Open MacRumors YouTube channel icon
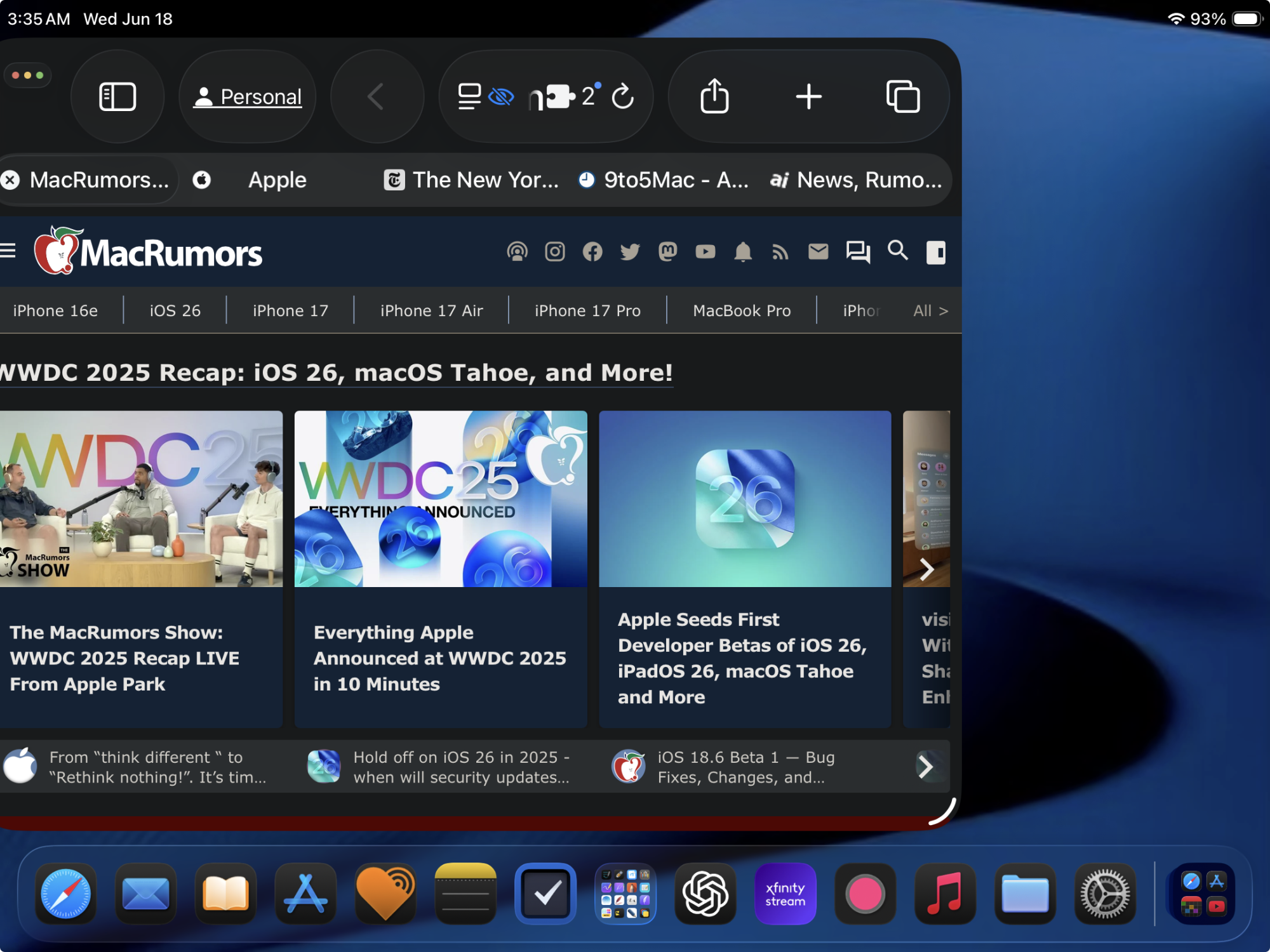 click(x=705, y=252)
